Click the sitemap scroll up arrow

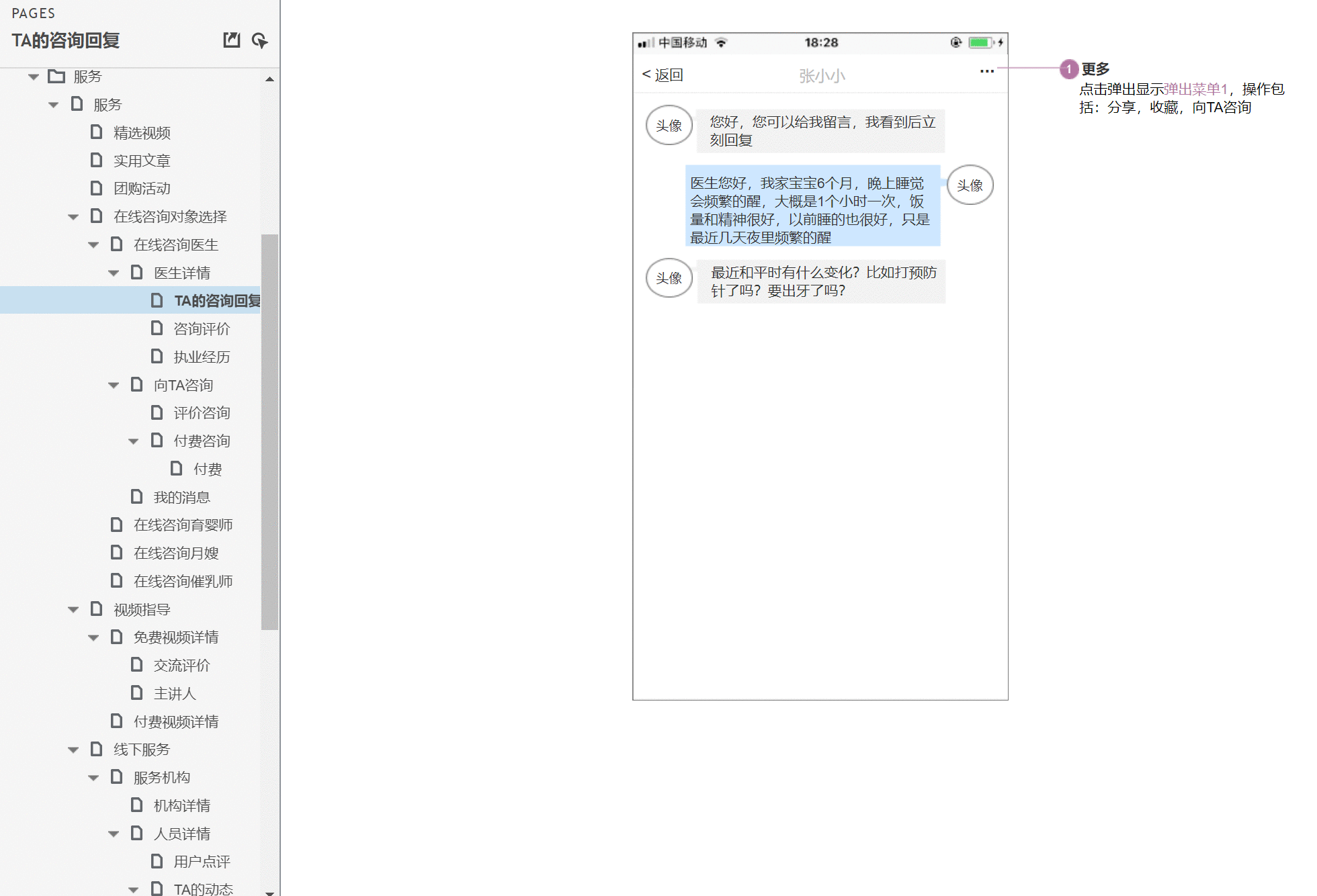coord(269,79)
